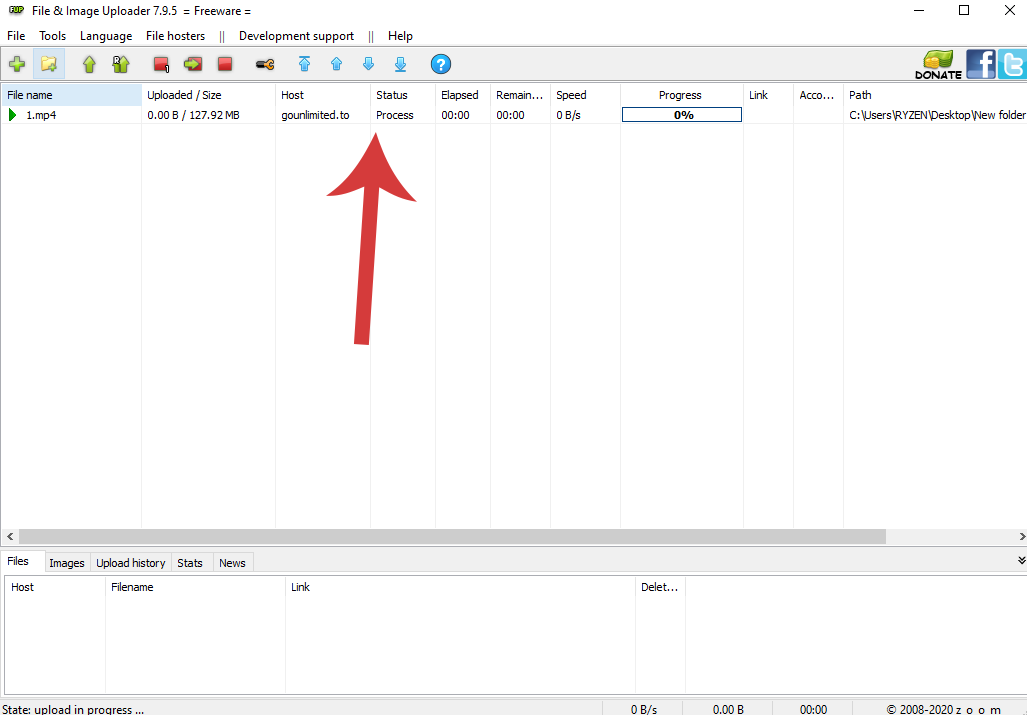Screen dimensions: 1027x715
Task: Click the green plus add files icon
Action: pyautogui.click(x=17, y=64)
